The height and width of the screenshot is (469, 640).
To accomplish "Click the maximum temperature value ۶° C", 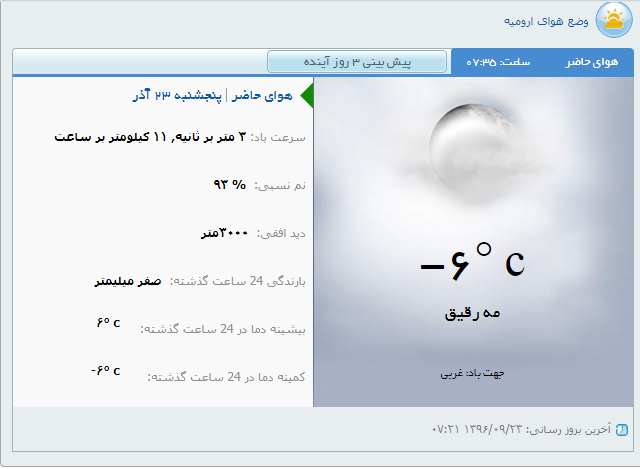I will [109, 322].
